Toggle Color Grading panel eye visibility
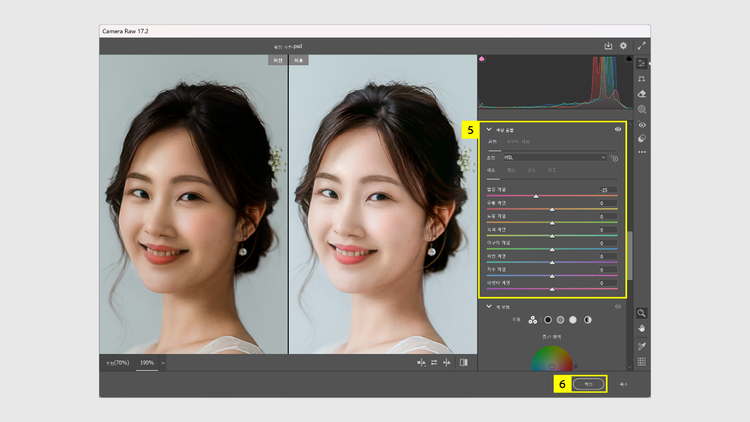This screenshot has width=750, height=422. click(x=617, y=306)
